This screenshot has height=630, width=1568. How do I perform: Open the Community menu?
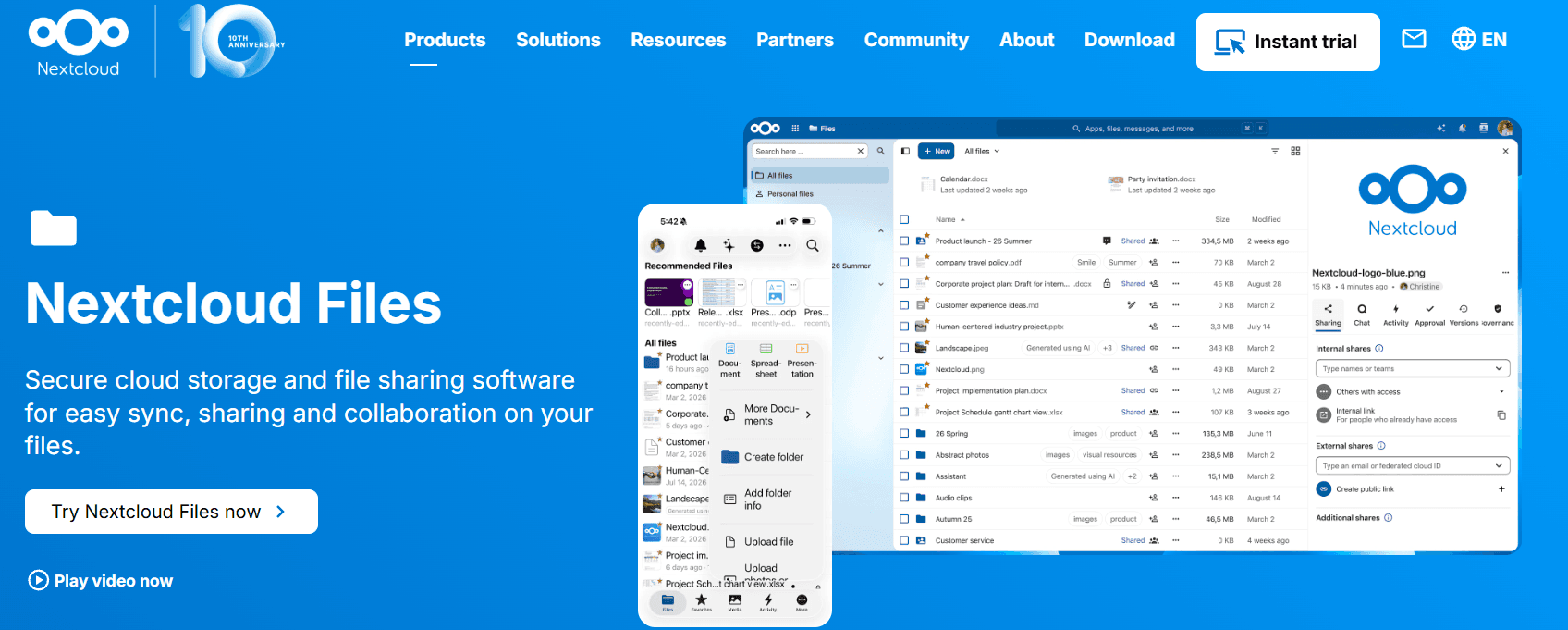tap(916, 40)
